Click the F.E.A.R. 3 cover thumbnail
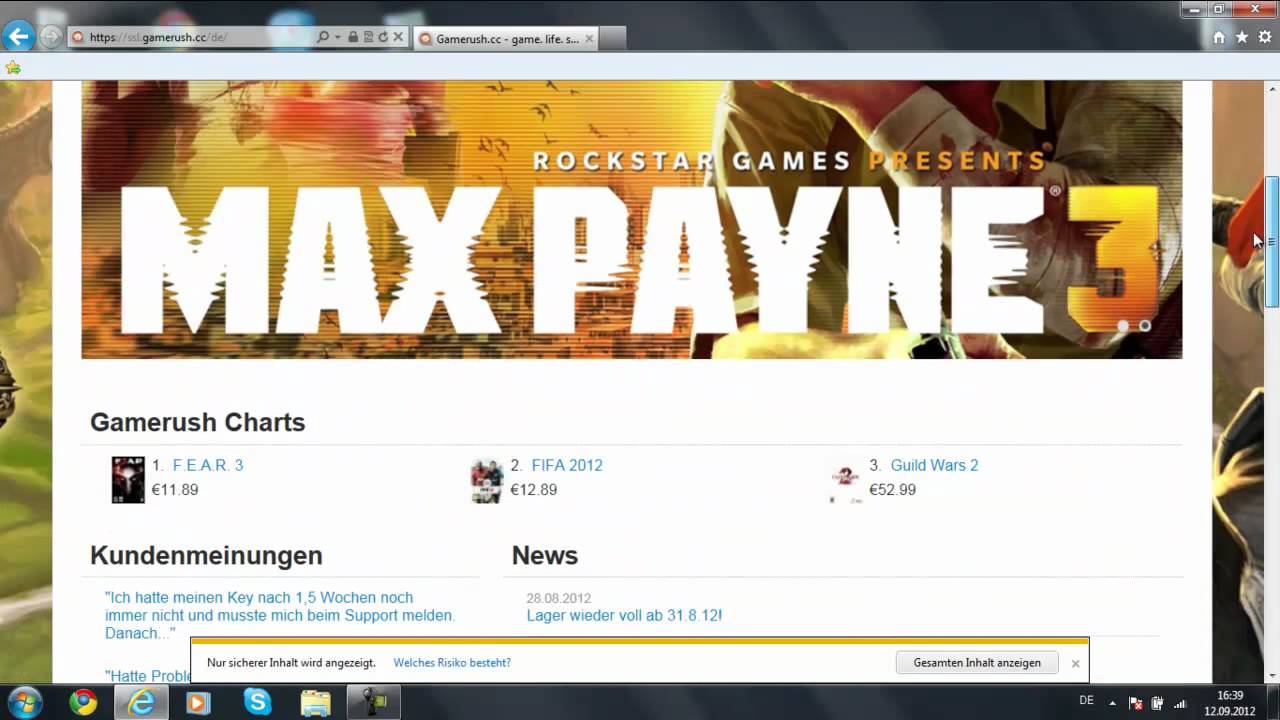This screenshot has width=1280, height=720. click(x=128, y=480)
